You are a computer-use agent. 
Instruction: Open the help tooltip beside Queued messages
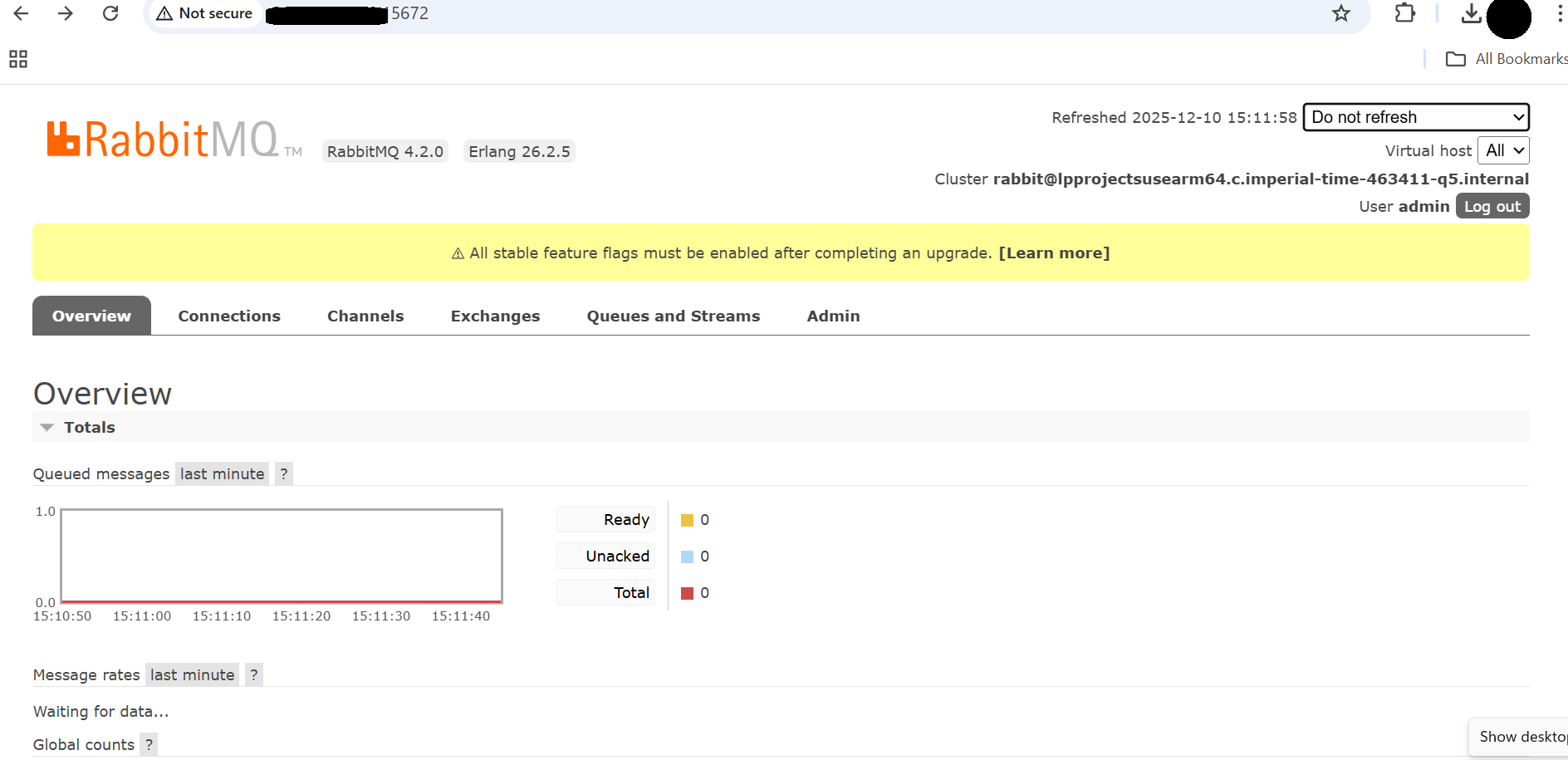pyautogui.click(x=283, y=473)
